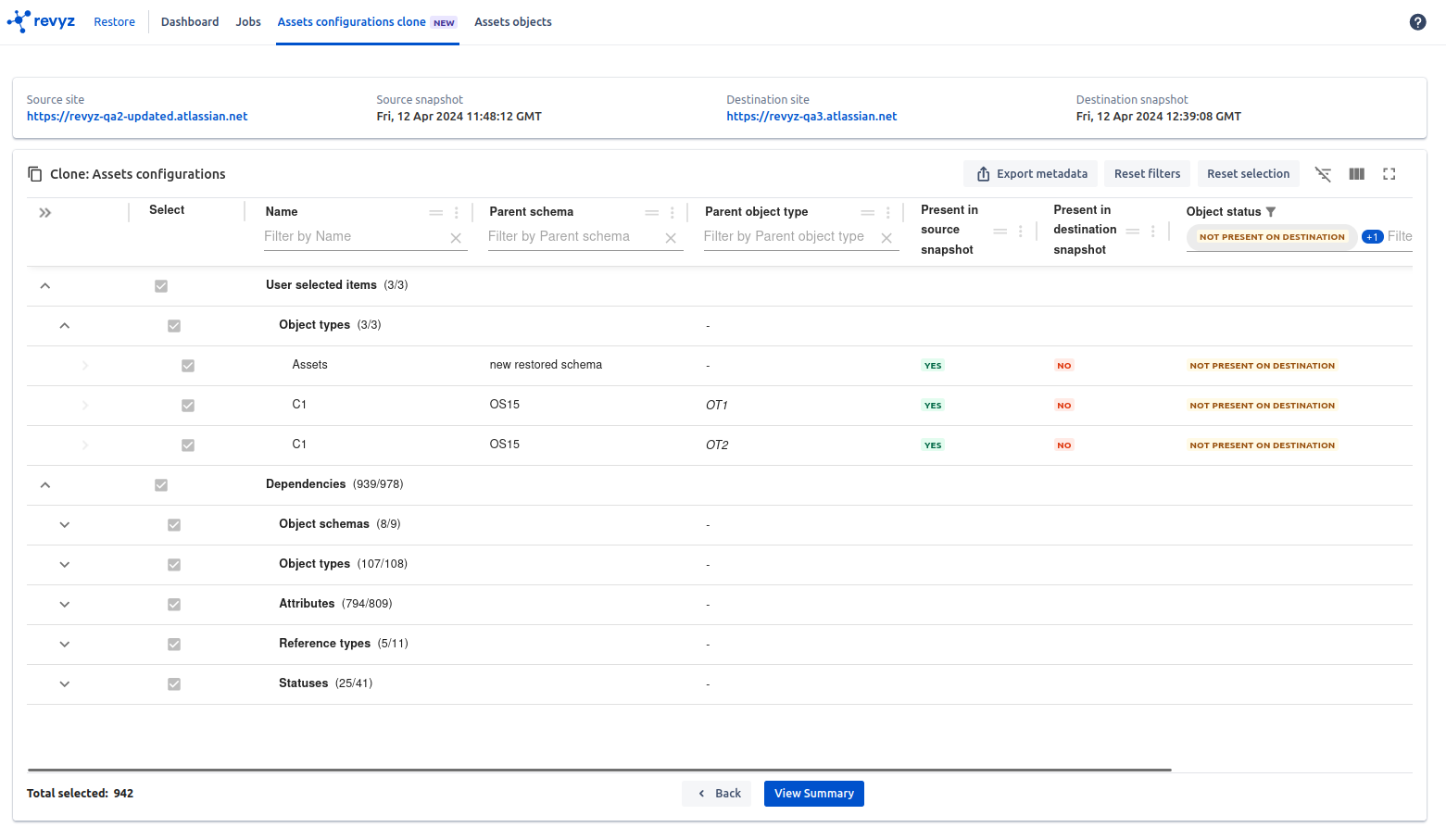Go to the Jobs tab
1446x840 pixels.
(x=248, y=22)
